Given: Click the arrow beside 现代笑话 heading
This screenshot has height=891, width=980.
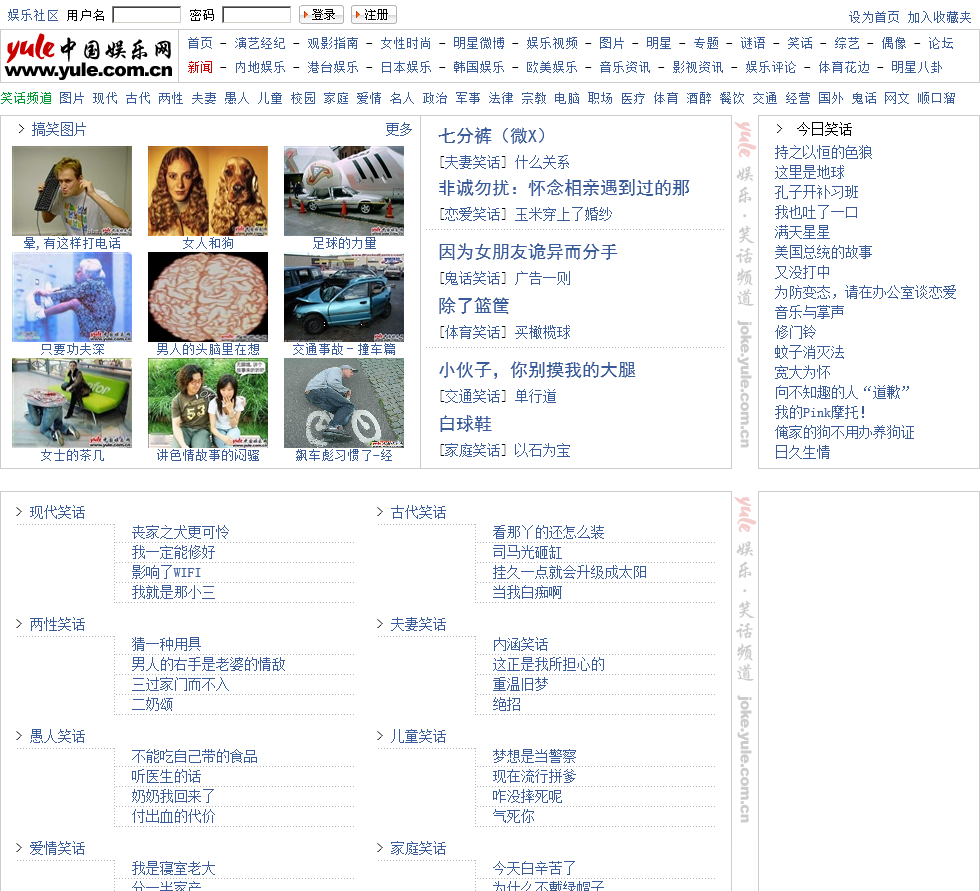Looking at the screenshot, I should pos(19,512).
